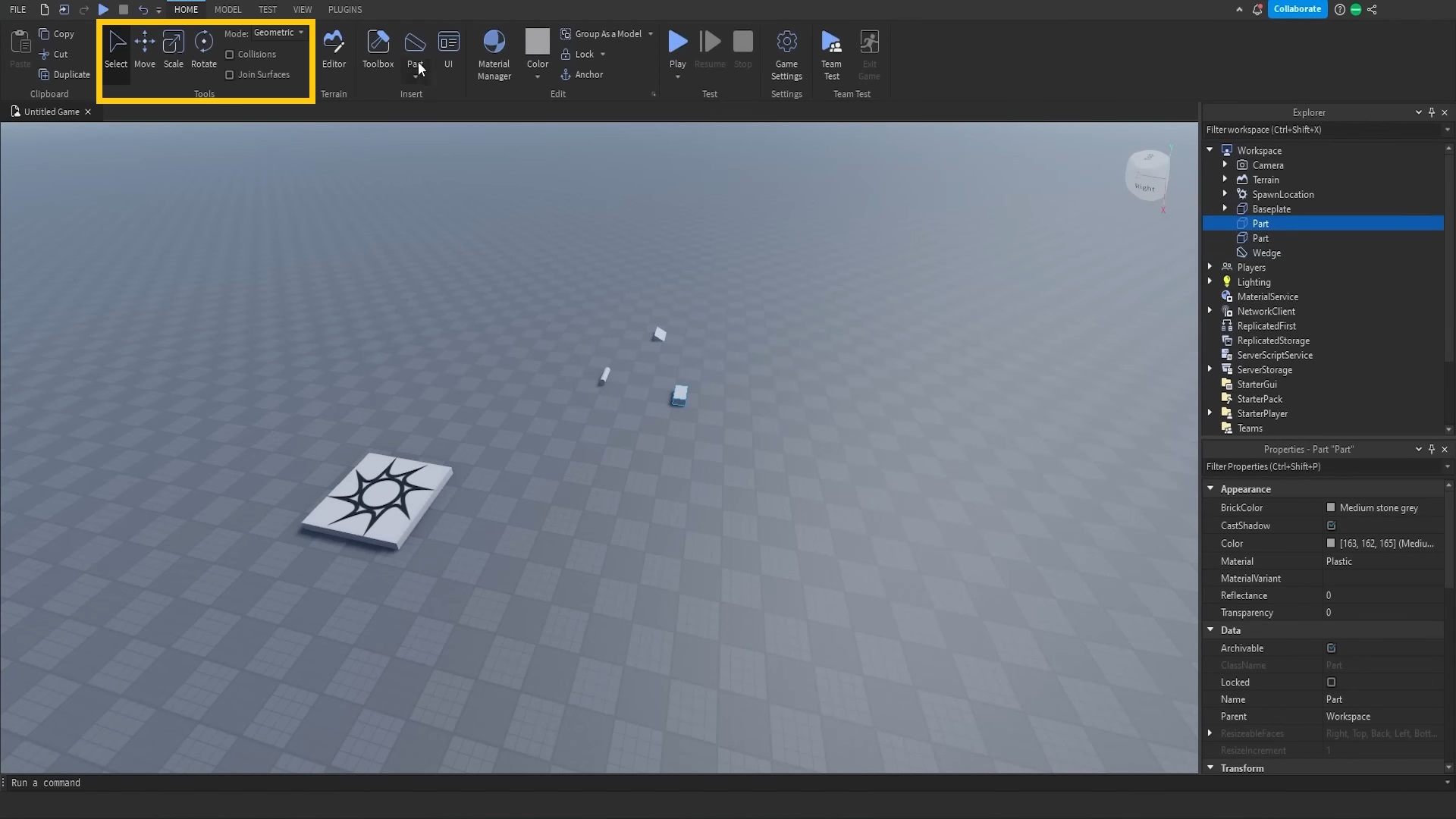Enable CastShadow property checkbox
Image resolution: width=1456 pixels, height=819 pixels.
coord(1331,525)
